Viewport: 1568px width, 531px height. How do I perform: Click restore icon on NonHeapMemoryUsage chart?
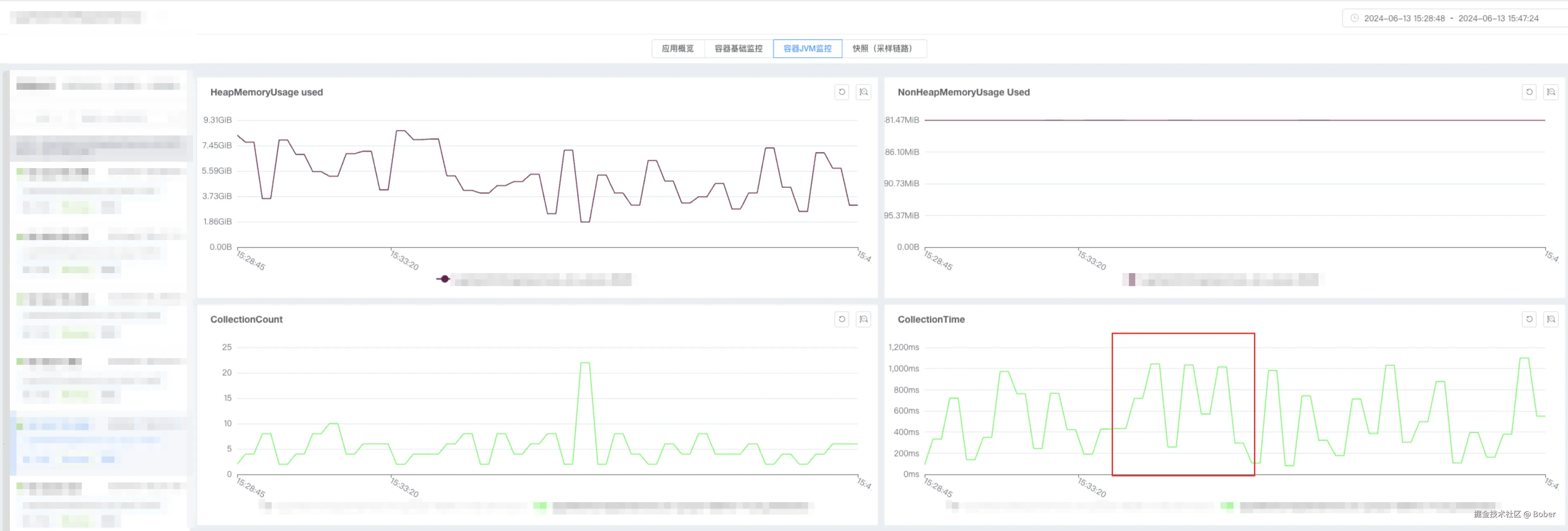point(1529,92)
